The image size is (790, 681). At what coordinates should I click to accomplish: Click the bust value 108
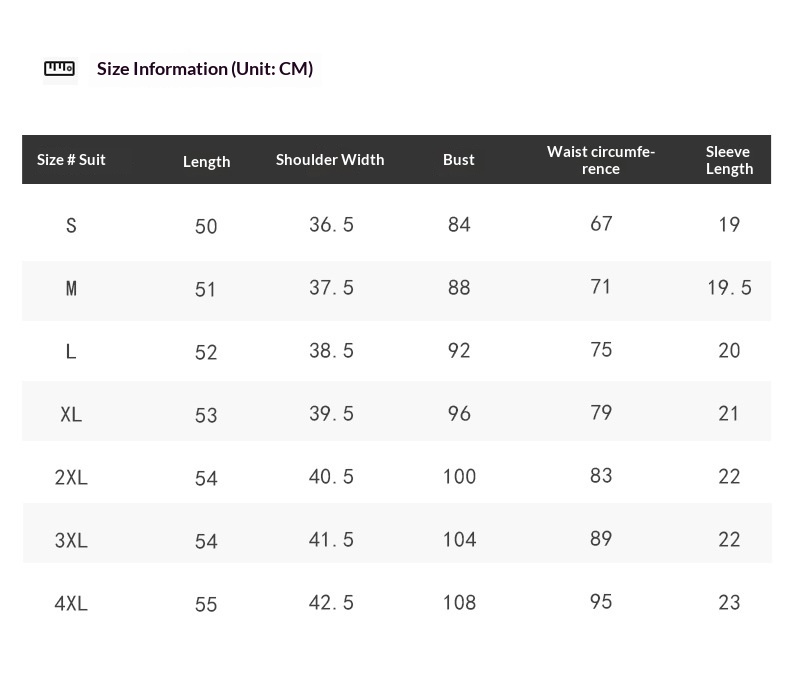(x=459, y=603)
